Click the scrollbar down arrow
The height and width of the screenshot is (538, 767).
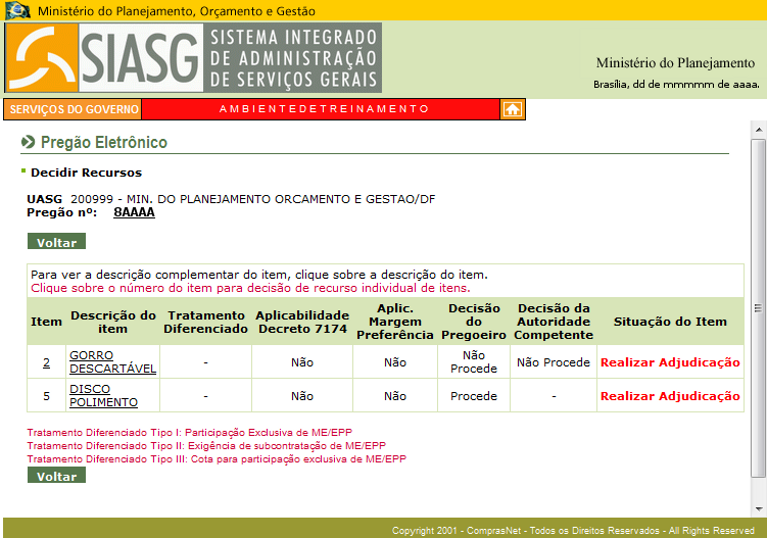point(759,509)
